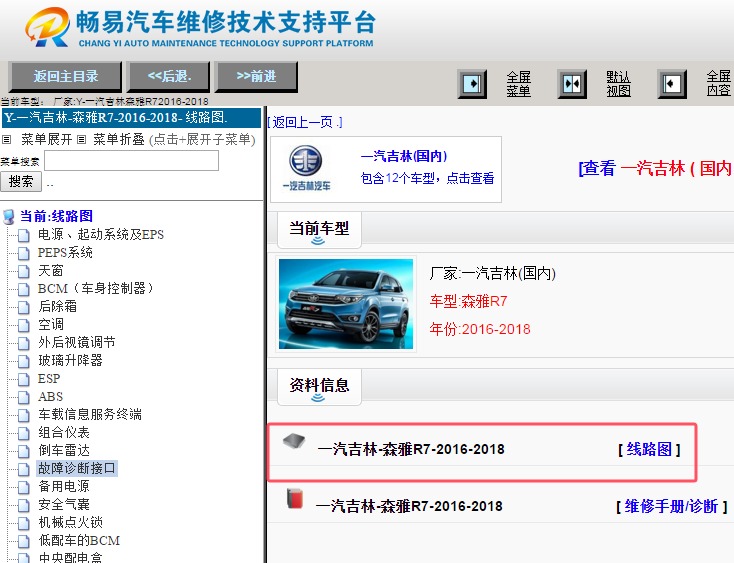This screenshot has width=734, height=563.
Task: Click document icon beside ABS
Action: 23,397
